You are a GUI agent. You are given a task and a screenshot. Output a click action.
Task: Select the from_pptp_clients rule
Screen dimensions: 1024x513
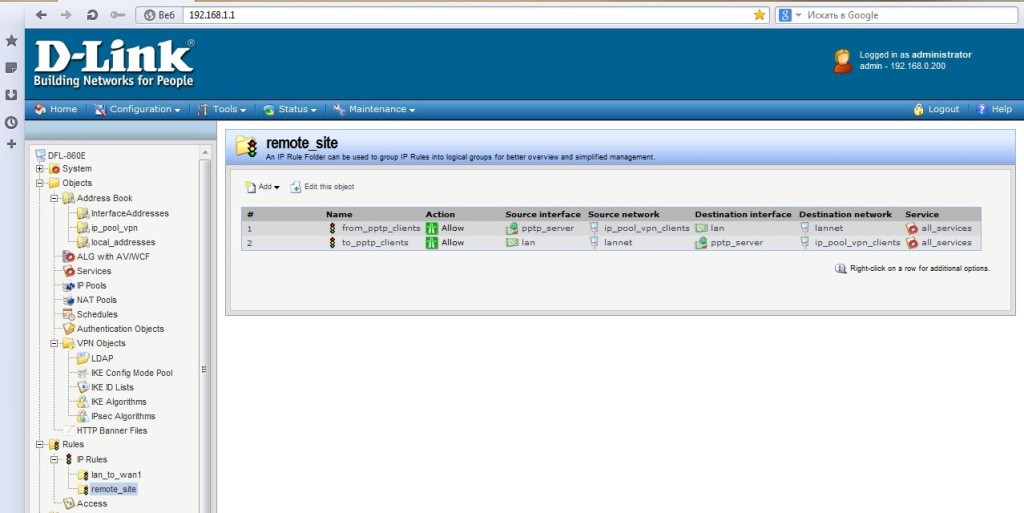click(381, 228)
